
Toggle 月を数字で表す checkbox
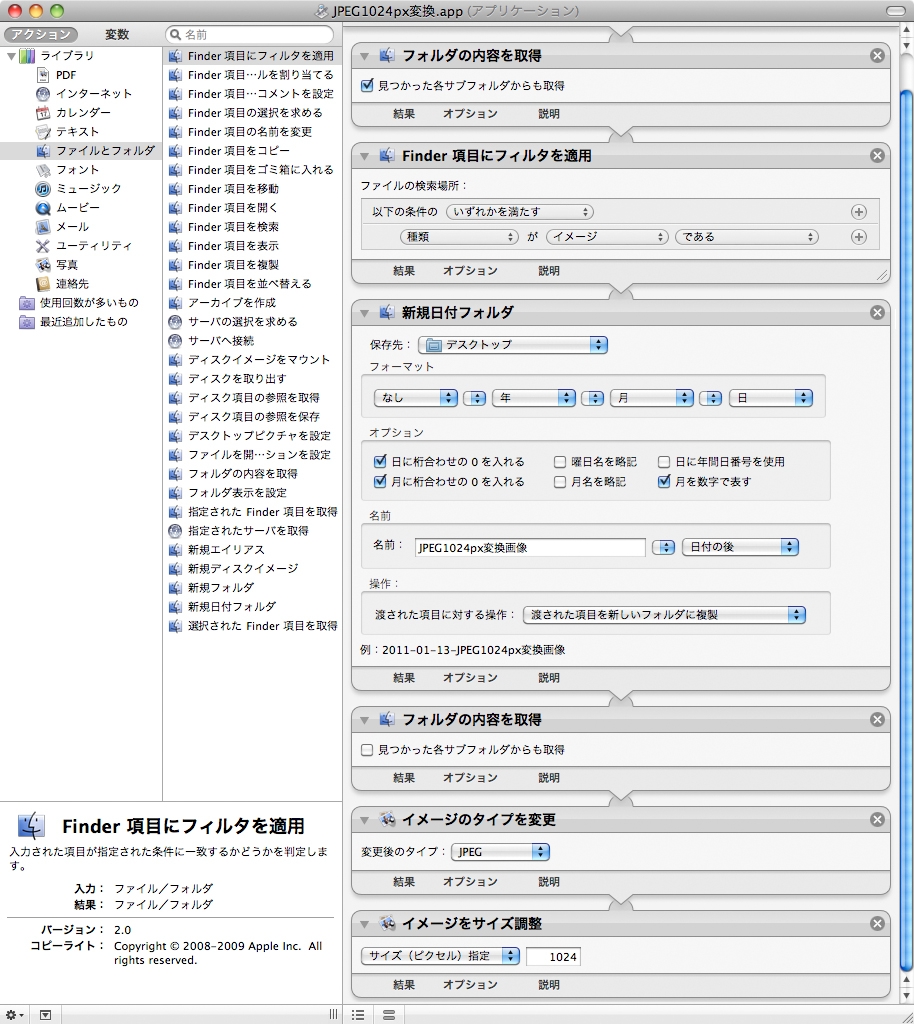pos(664,481)
